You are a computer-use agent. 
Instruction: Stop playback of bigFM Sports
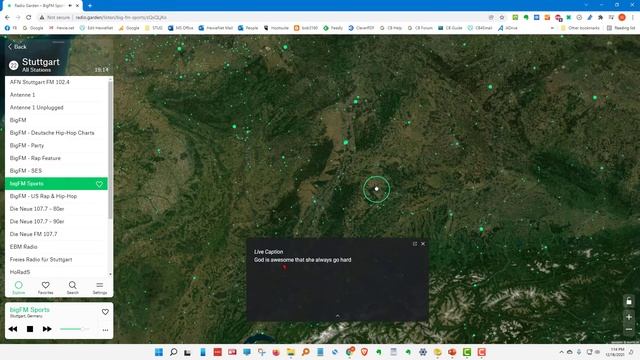pyautogui.click(x=30, y=329)
